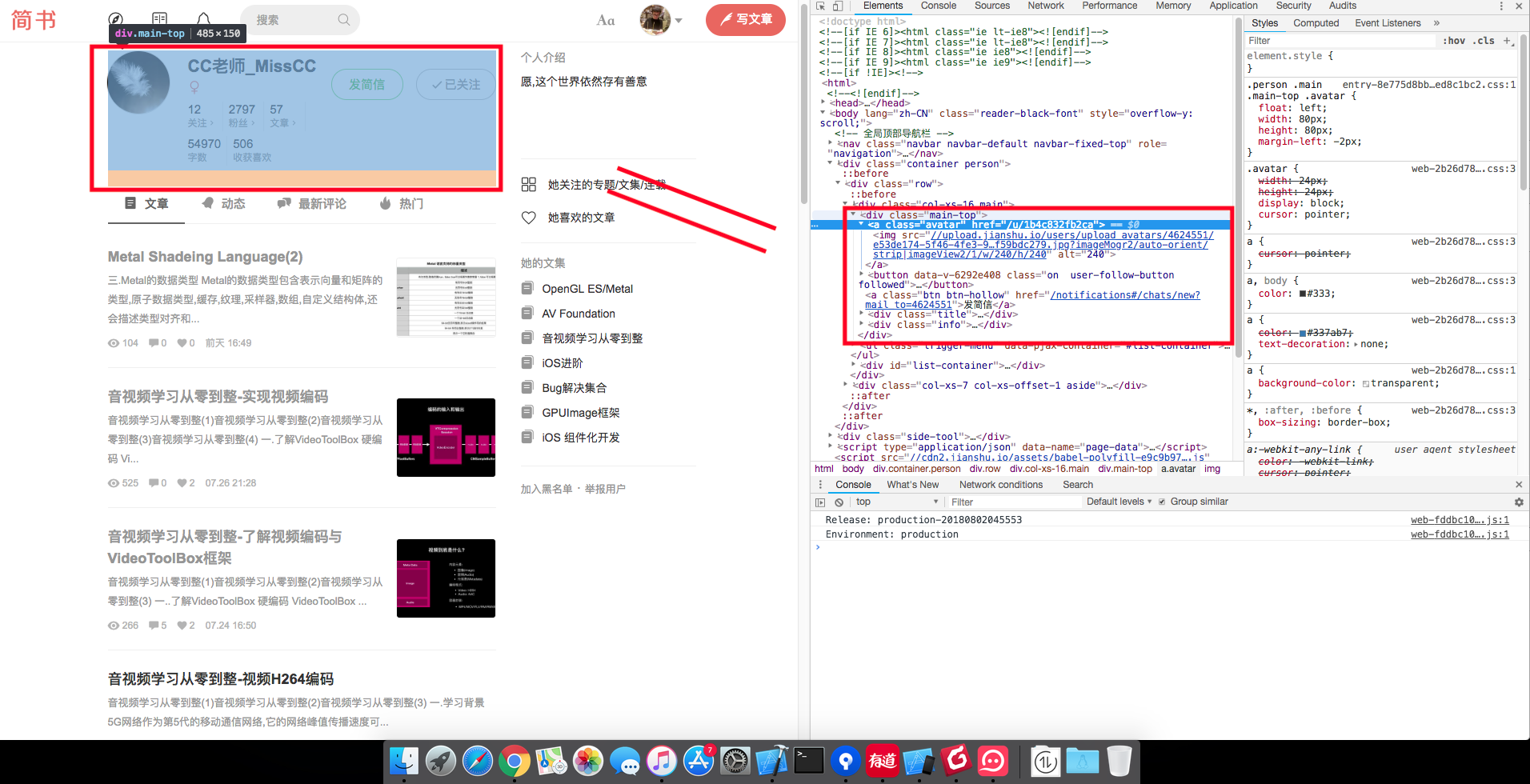Click the search magnifier icon
This screenshot has height=784, width=1530.
[344, 20]
